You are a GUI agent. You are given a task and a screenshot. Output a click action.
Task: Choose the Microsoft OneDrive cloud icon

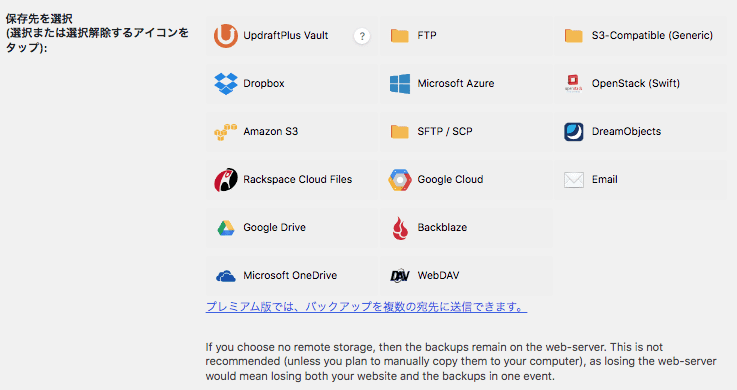[226, 276]
